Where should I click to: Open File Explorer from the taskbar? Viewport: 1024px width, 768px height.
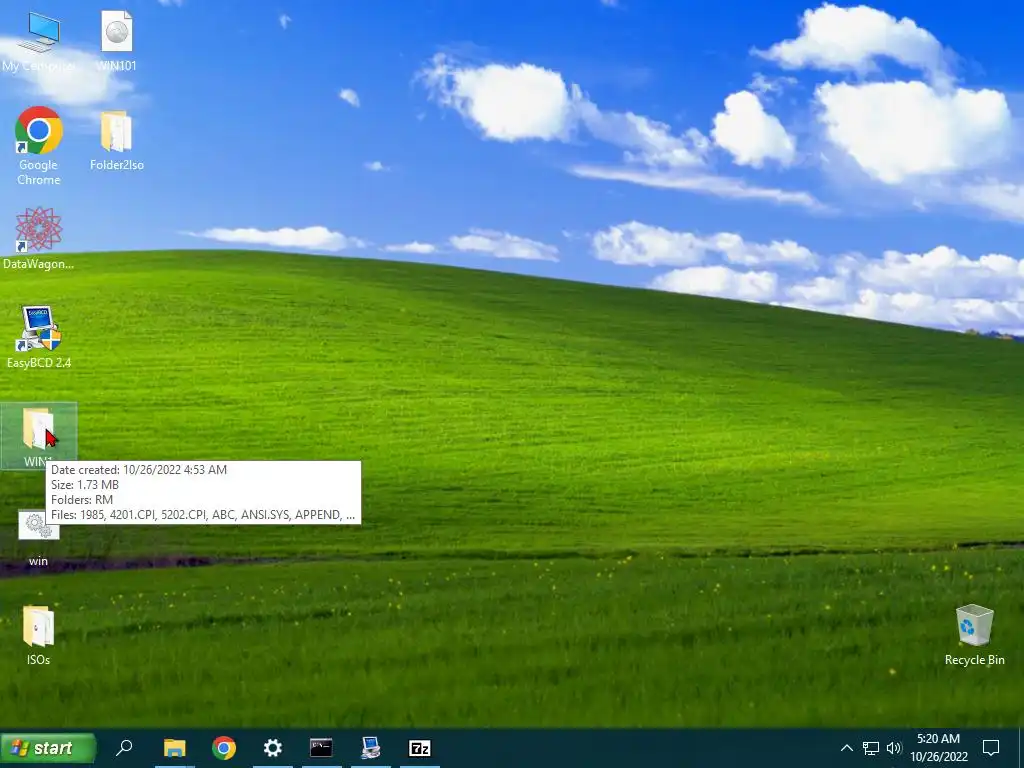coord(174,748)
